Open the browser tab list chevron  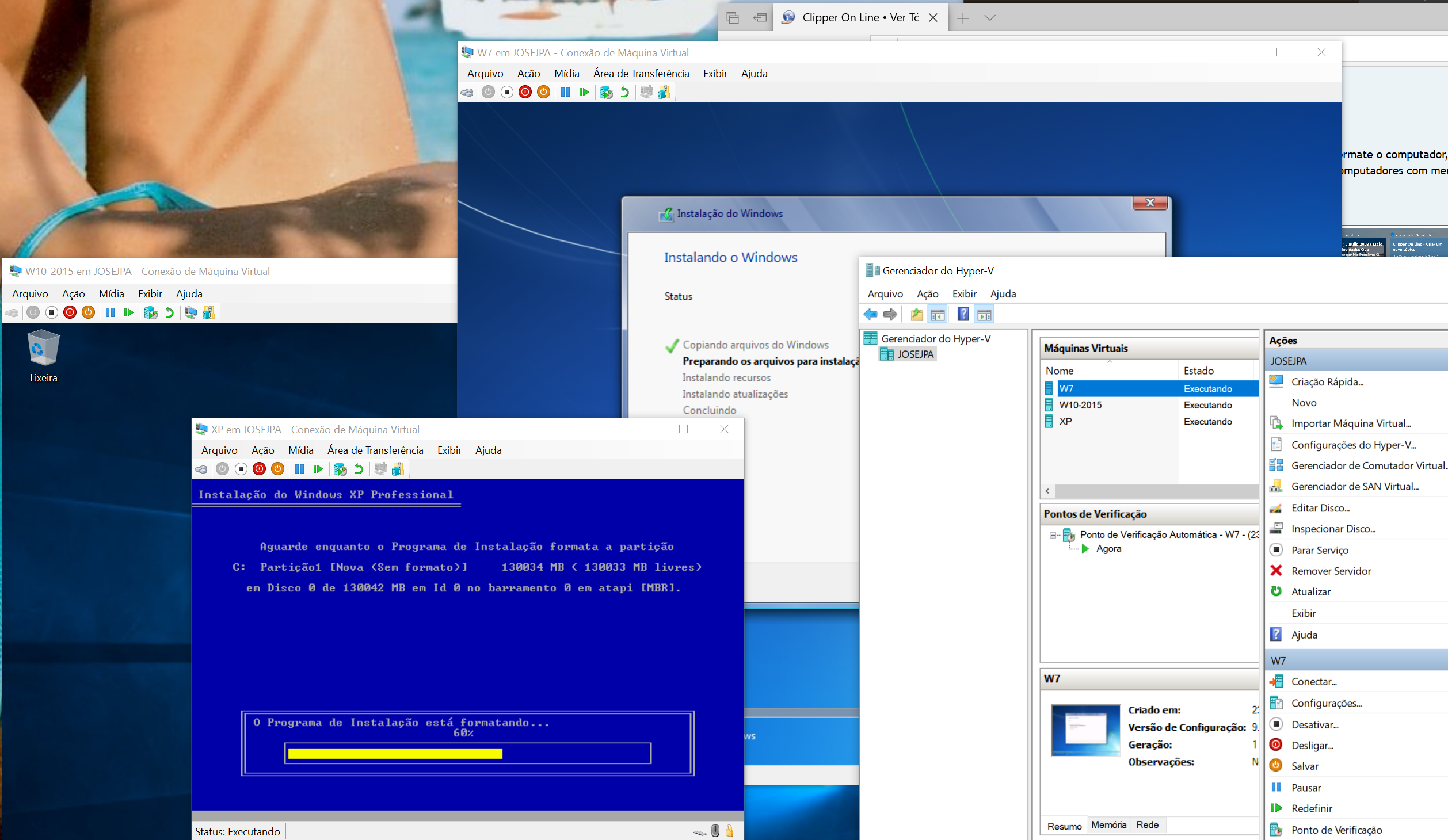(x=990, y=18)
